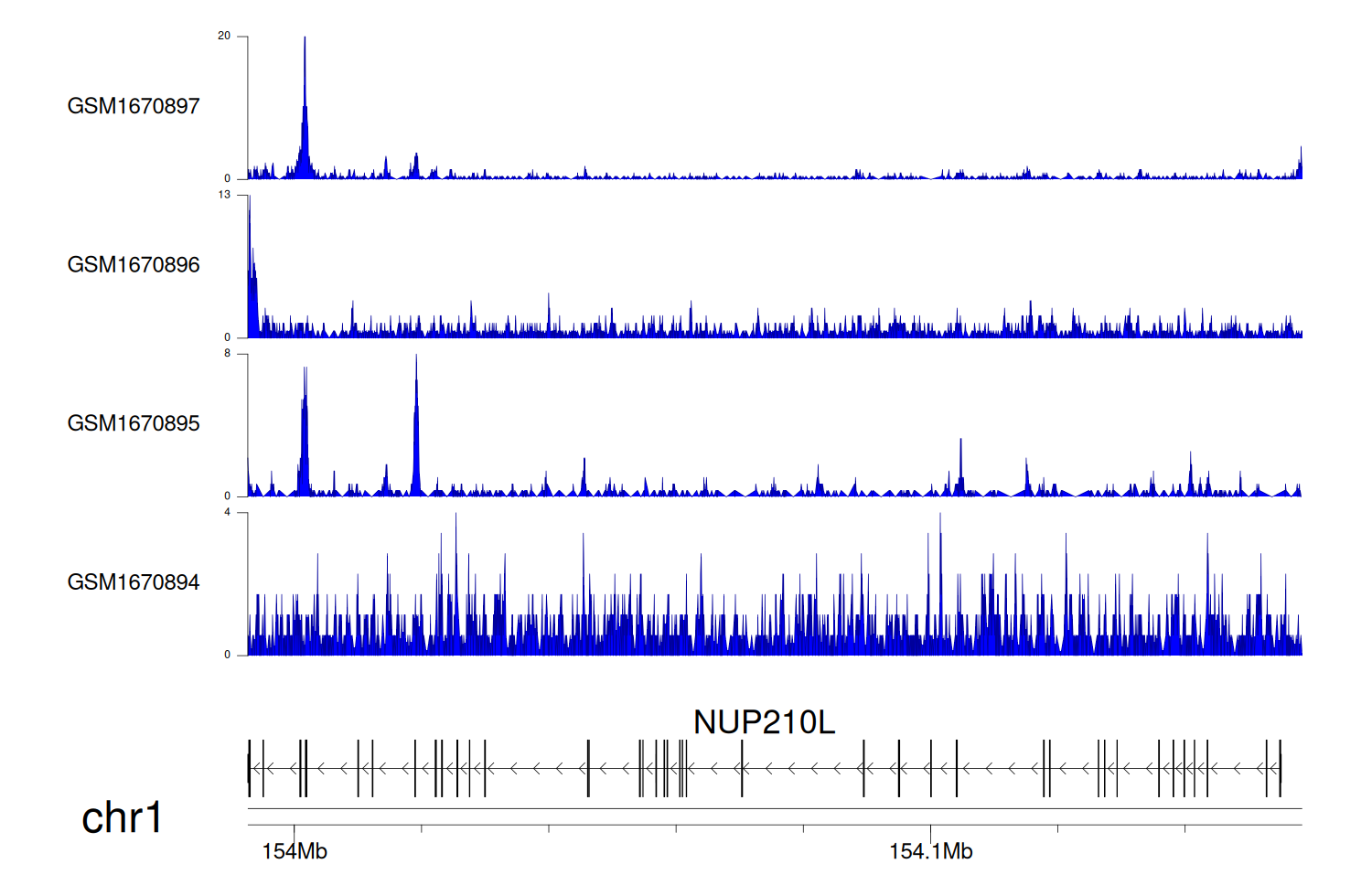Click the leftmost exon of NUP210L
Screen dimensions: 1372x896
coord(249,768)
